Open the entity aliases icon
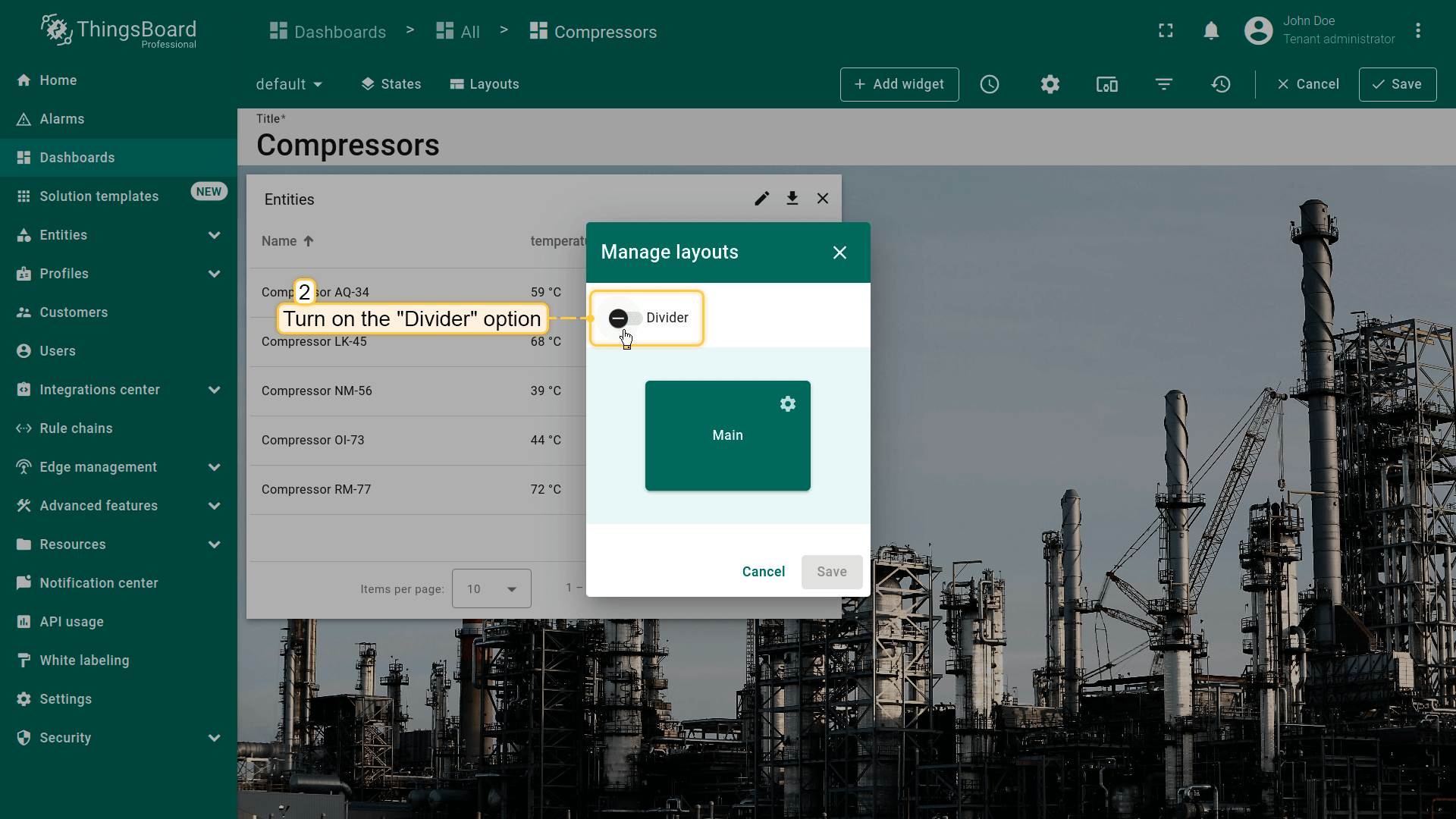The image size is (1456, 819). pyautogui.click(x=1106, y=84)
